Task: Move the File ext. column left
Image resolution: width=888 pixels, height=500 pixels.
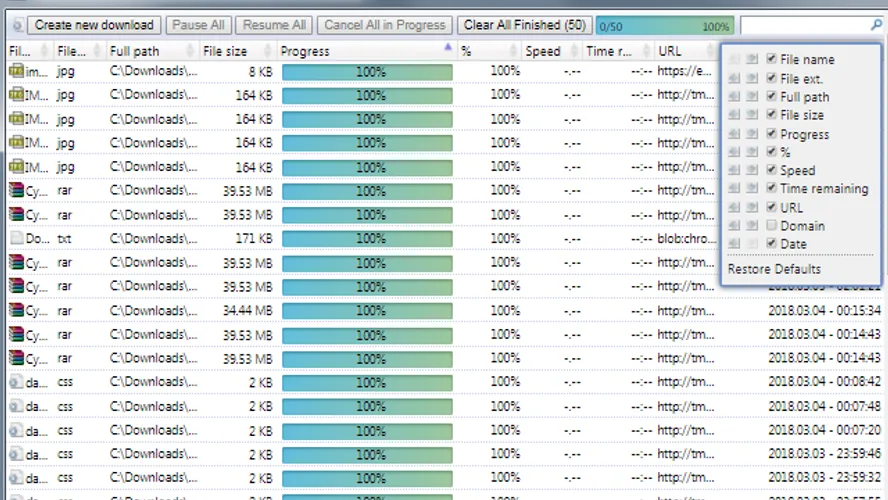Action: click(734, 78)
